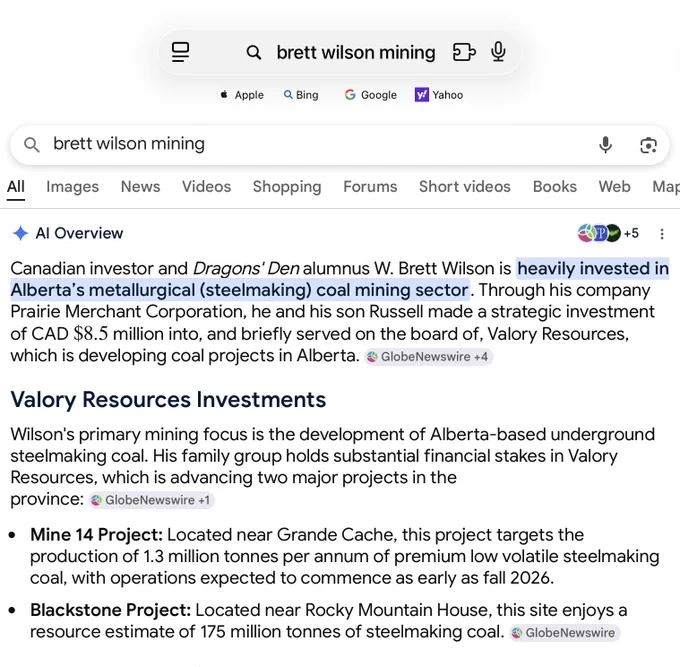The height and width of the screenshot is (667, 680).
Task: Click the Google search text field
Action: [321, 144]
